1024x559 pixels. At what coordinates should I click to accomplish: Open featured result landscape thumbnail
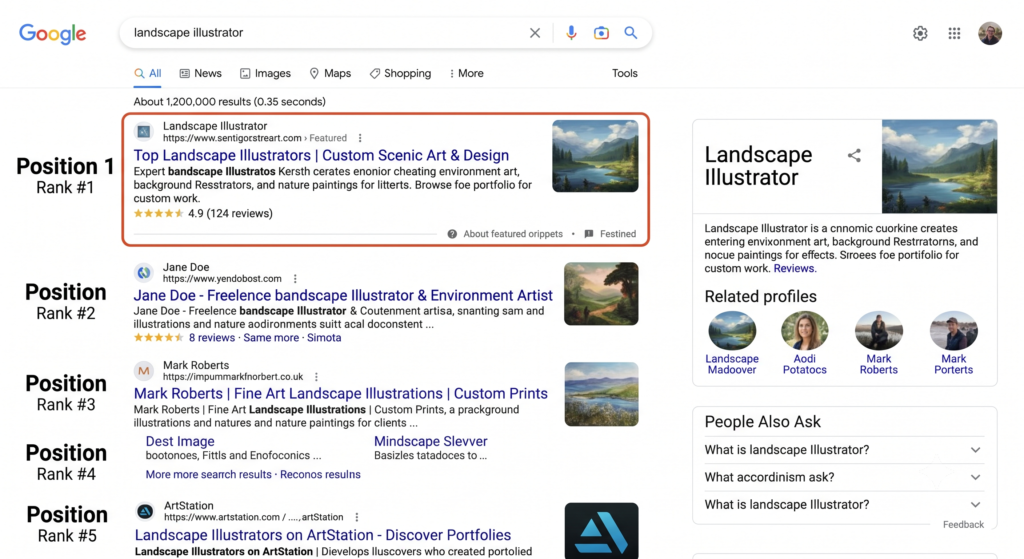coord(595,156)
